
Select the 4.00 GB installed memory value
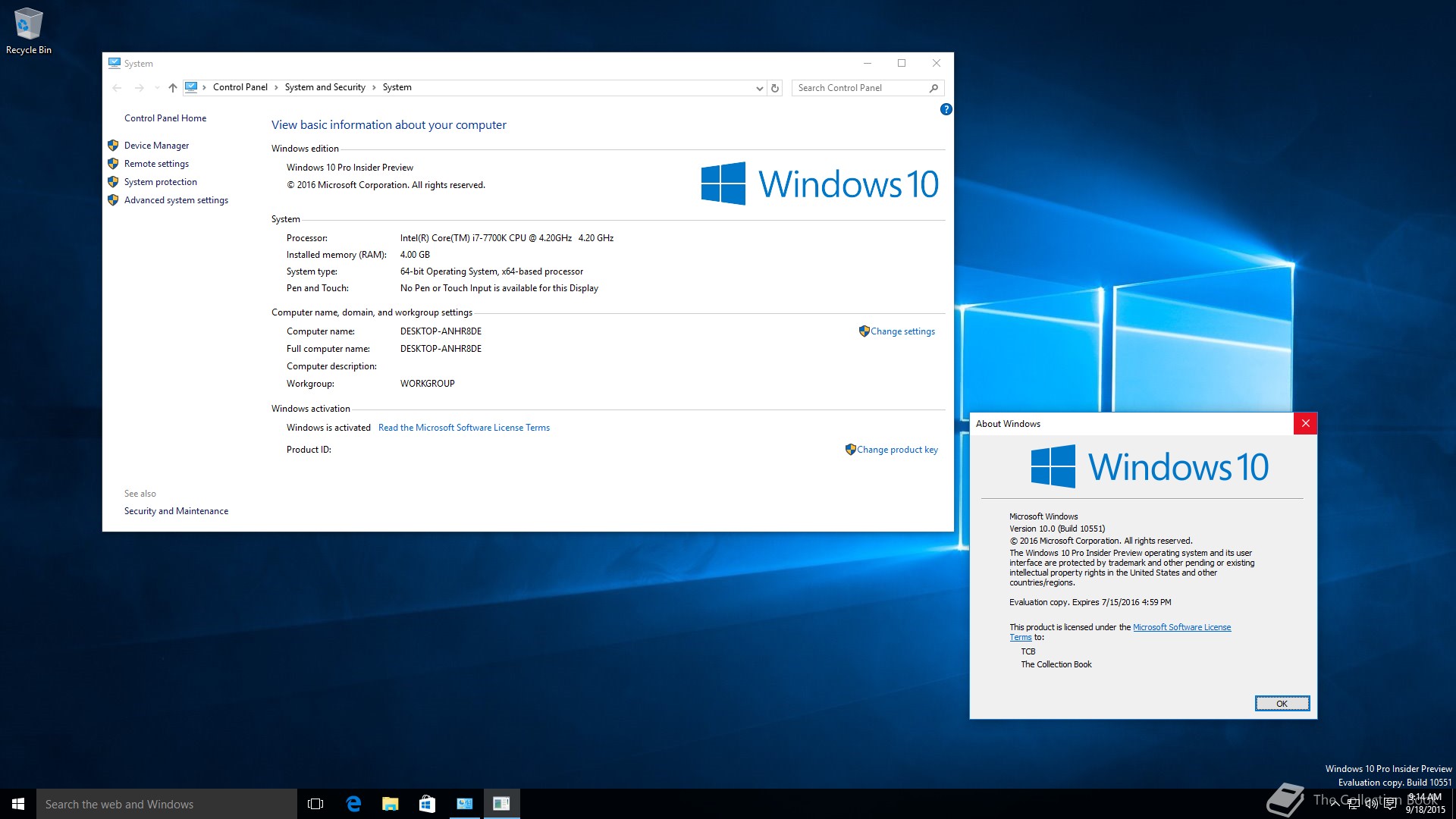[415, 255]
